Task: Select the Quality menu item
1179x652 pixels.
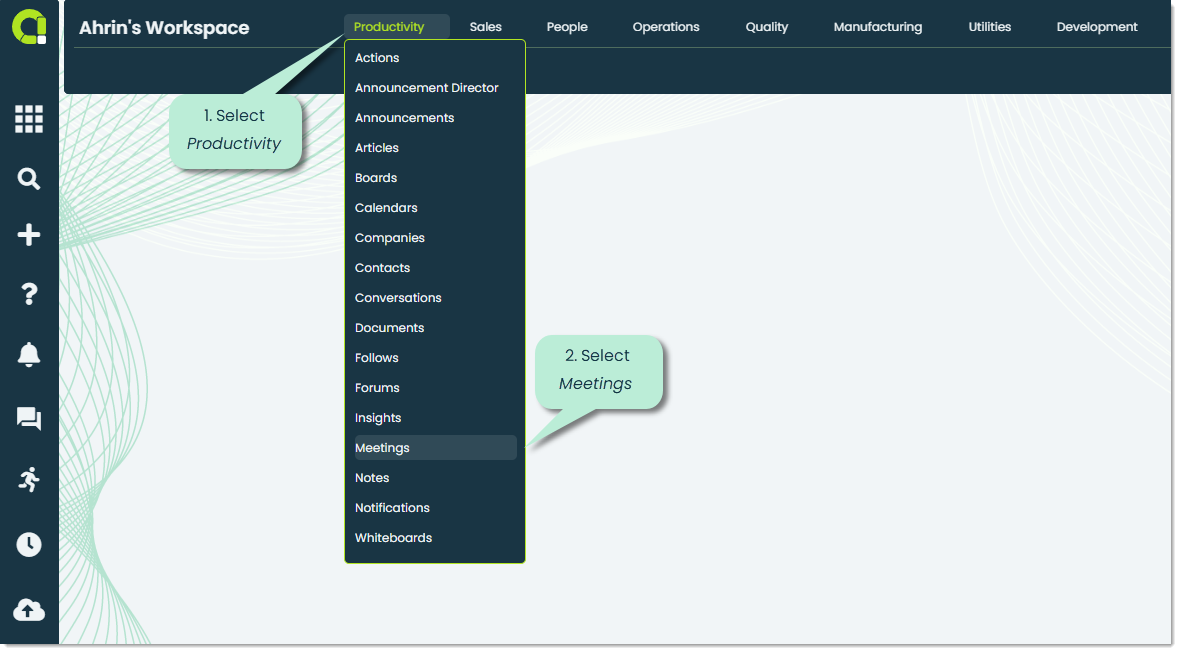Action: (767, 27)
